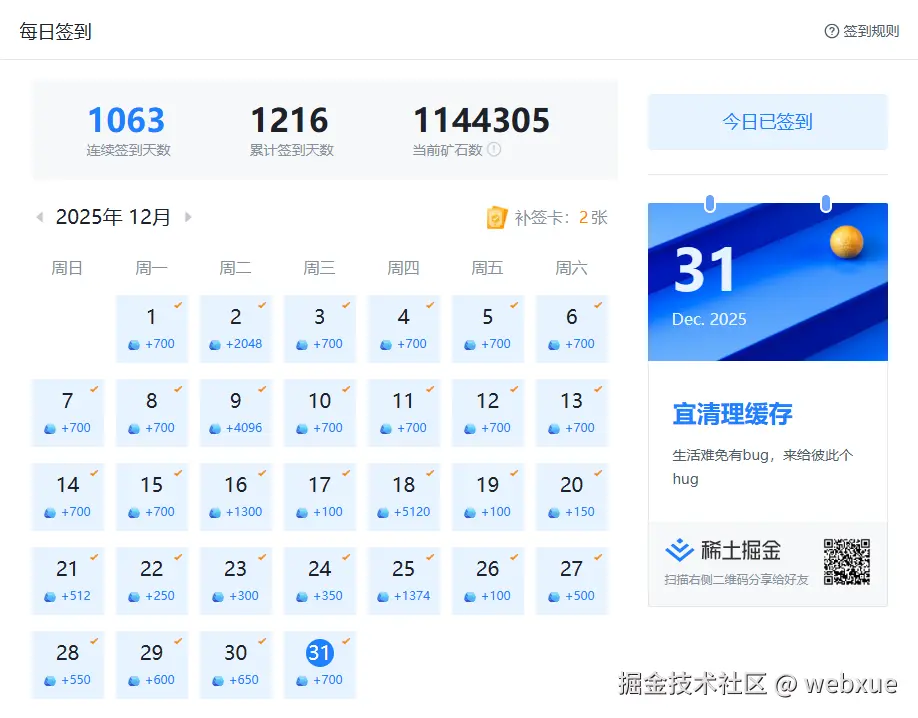Click the 每日签到 page title

(54, 31)
